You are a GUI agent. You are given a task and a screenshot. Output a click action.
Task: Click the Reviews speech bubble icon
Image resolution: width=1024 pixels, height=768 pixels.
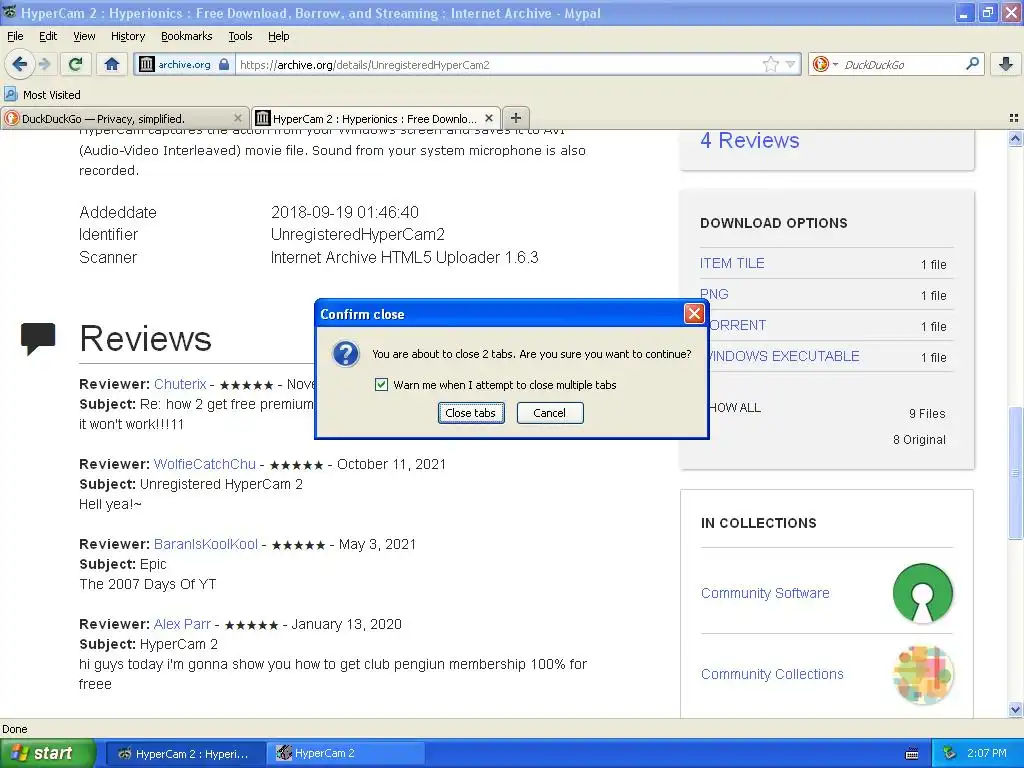tap(38, 339)
